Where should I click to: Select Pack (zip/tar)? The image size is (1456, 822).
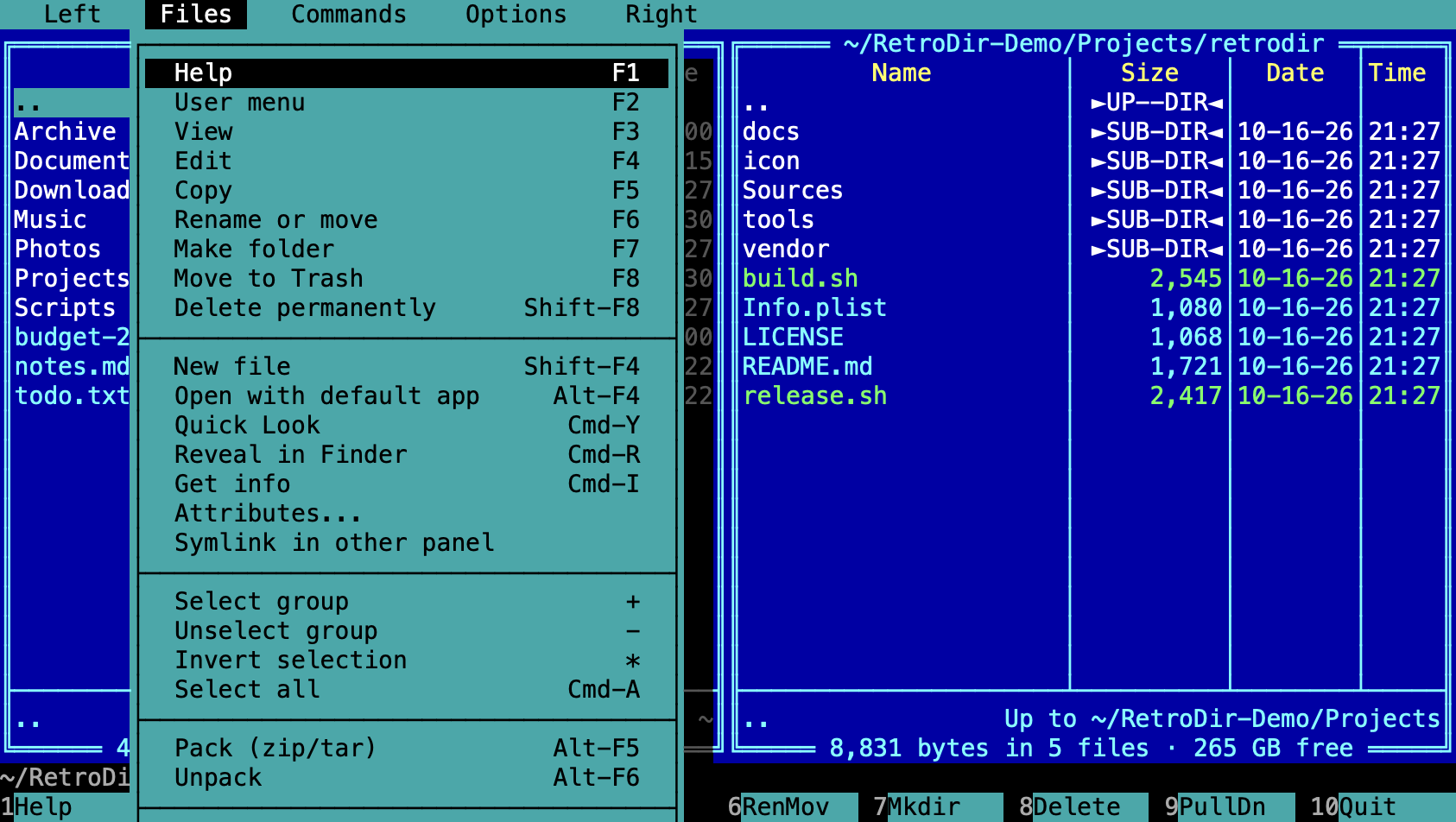[x=407, y=749]
